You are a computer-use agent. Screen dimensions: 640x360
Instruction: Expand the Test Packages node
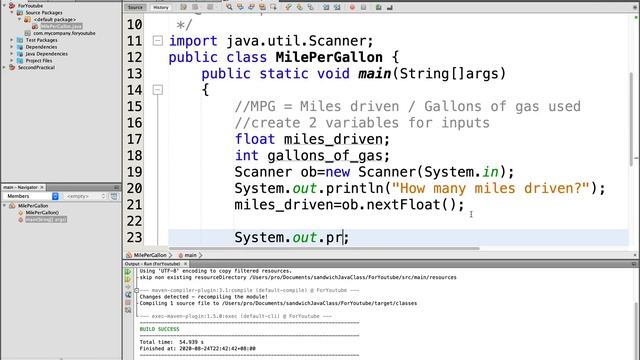click(x=12, y=40)
